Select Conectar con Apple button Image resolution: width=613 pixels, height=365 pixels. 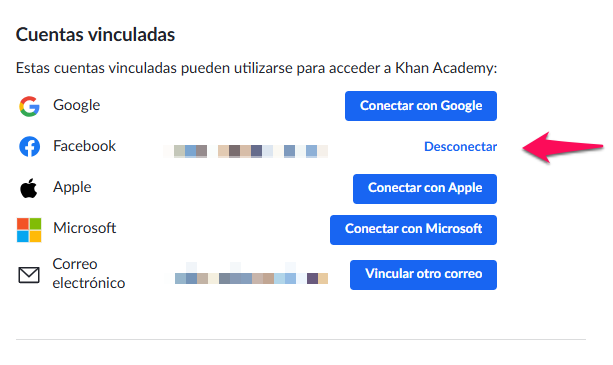click(425, 189)
